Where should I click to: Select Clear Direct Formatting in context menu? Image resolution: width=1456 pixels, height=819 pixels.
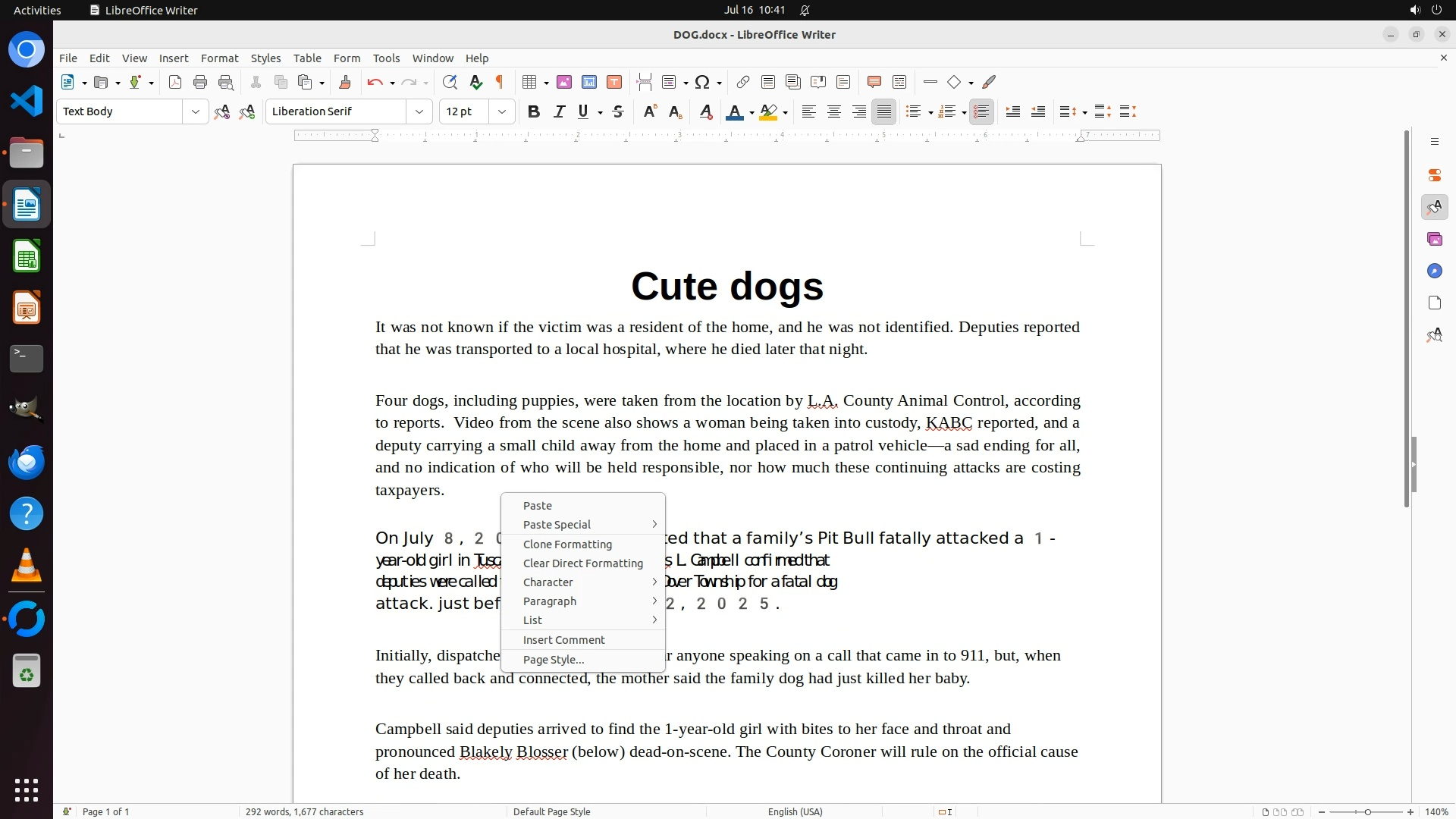tap(582, 563)
